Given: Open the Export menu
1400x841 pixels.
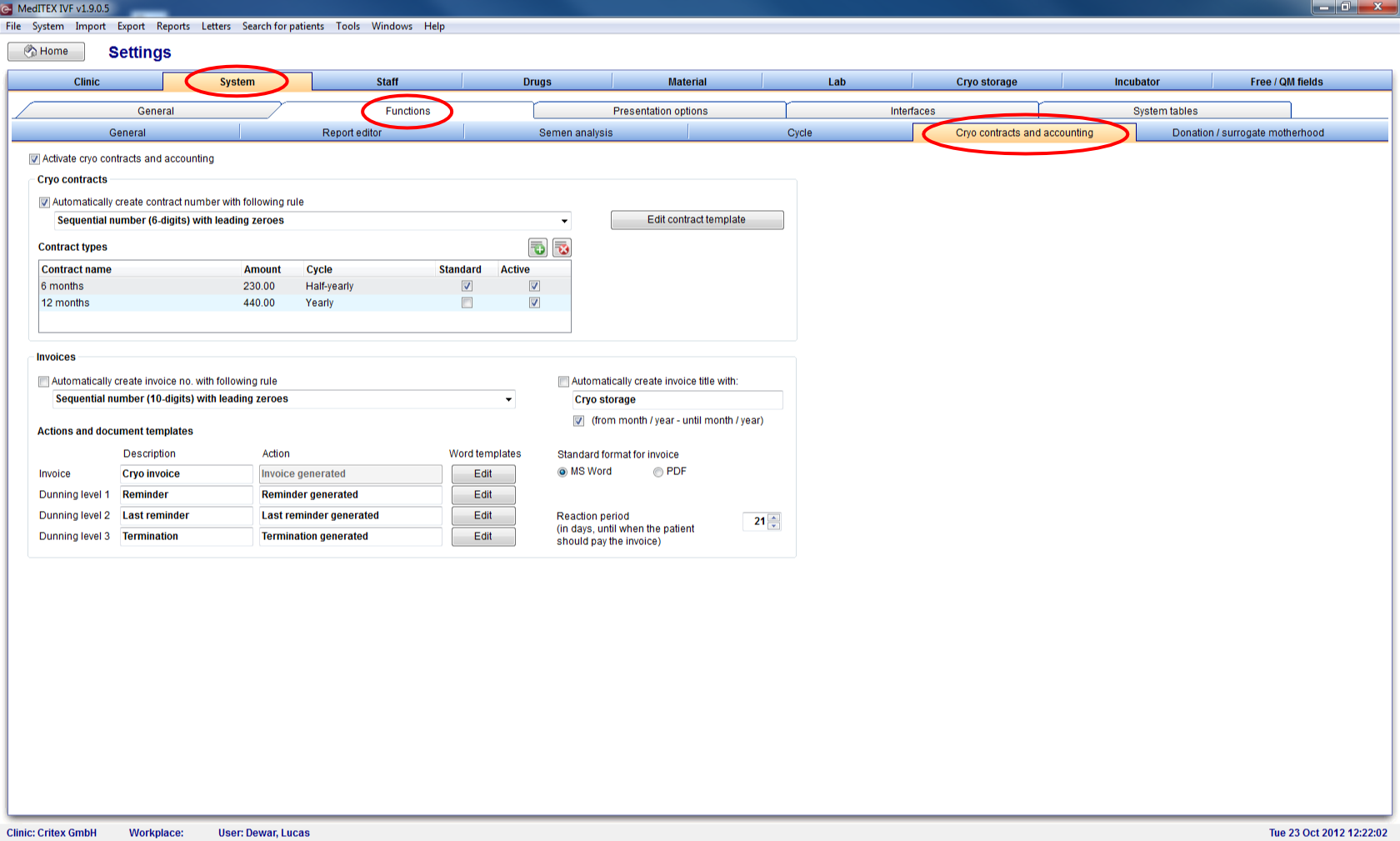Looking at the screenshot, I should coord(131,27).
